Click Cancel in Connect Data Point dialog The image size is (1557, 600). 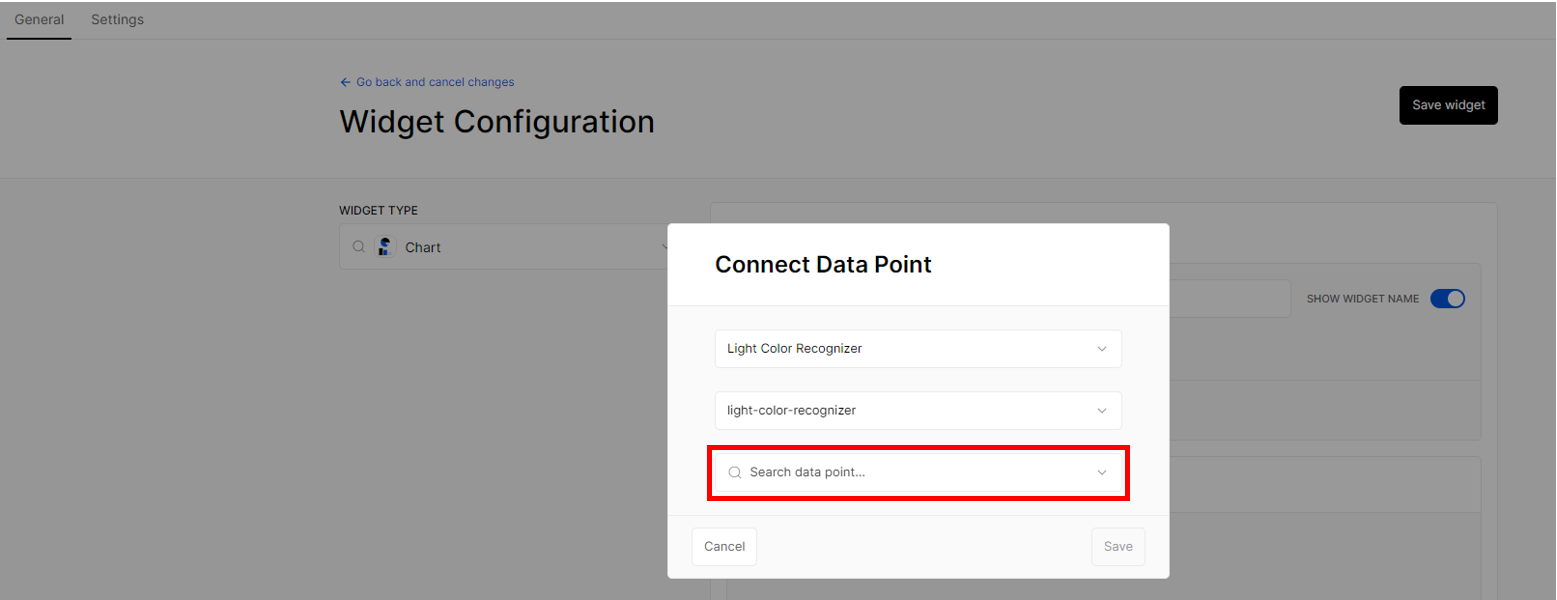click(x=724, y=547)
